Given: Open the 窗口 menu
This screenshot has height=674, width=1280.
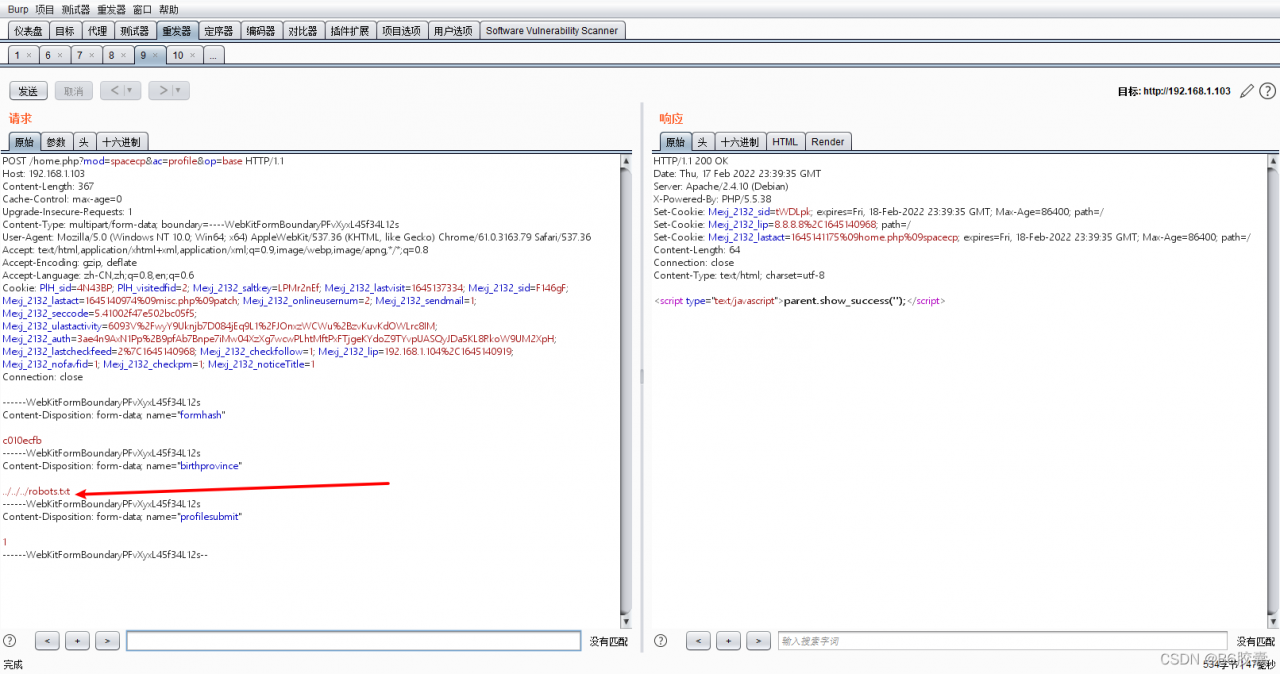Looking at the screenshot, I should pyautogui.click(x=142, y=9).
